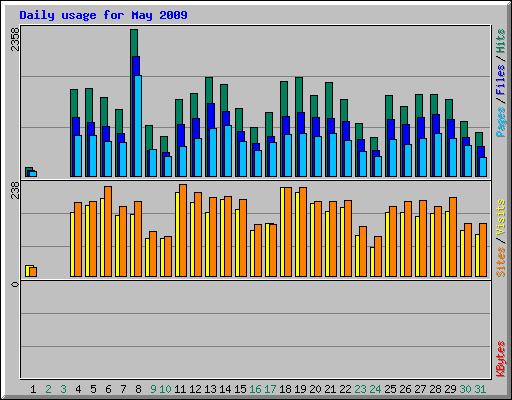Click day 25 on the x-axis
The image size is (512, 400).
click(390, 389)
